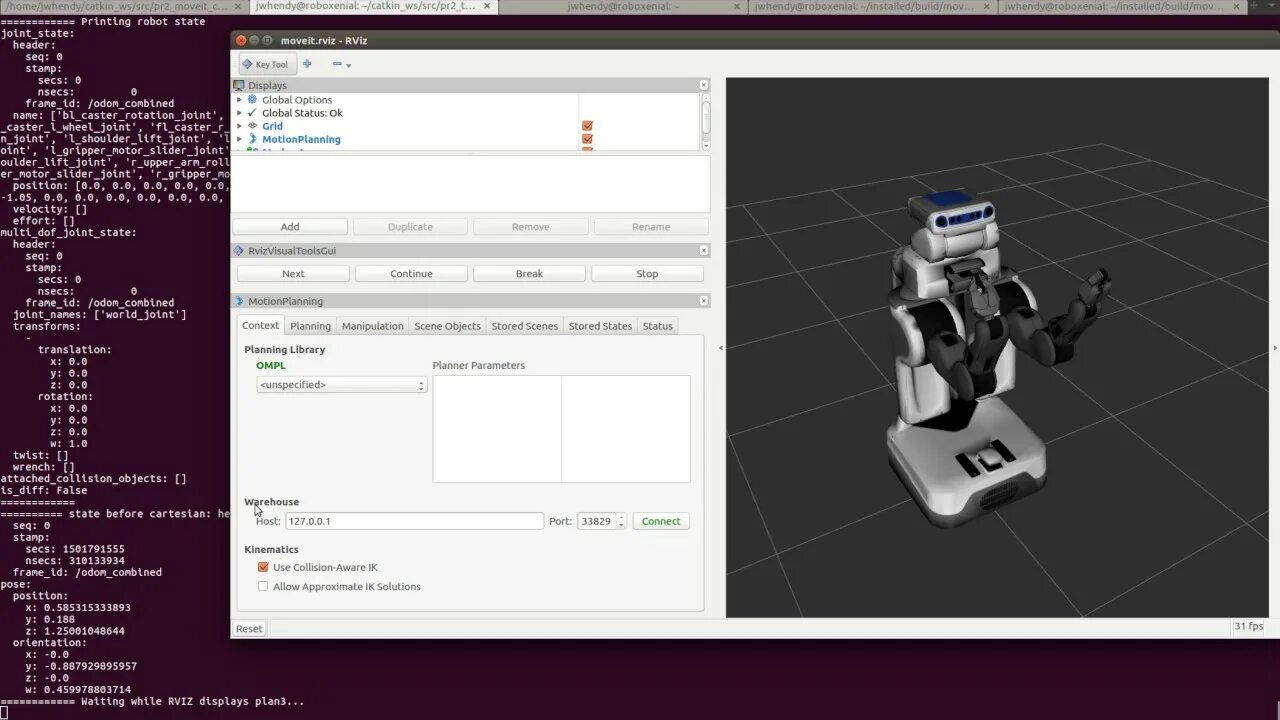Open the minus remove-tool dropdown icon
Viewport: 1280px width, 720px height.
click(x=341, y=64)
